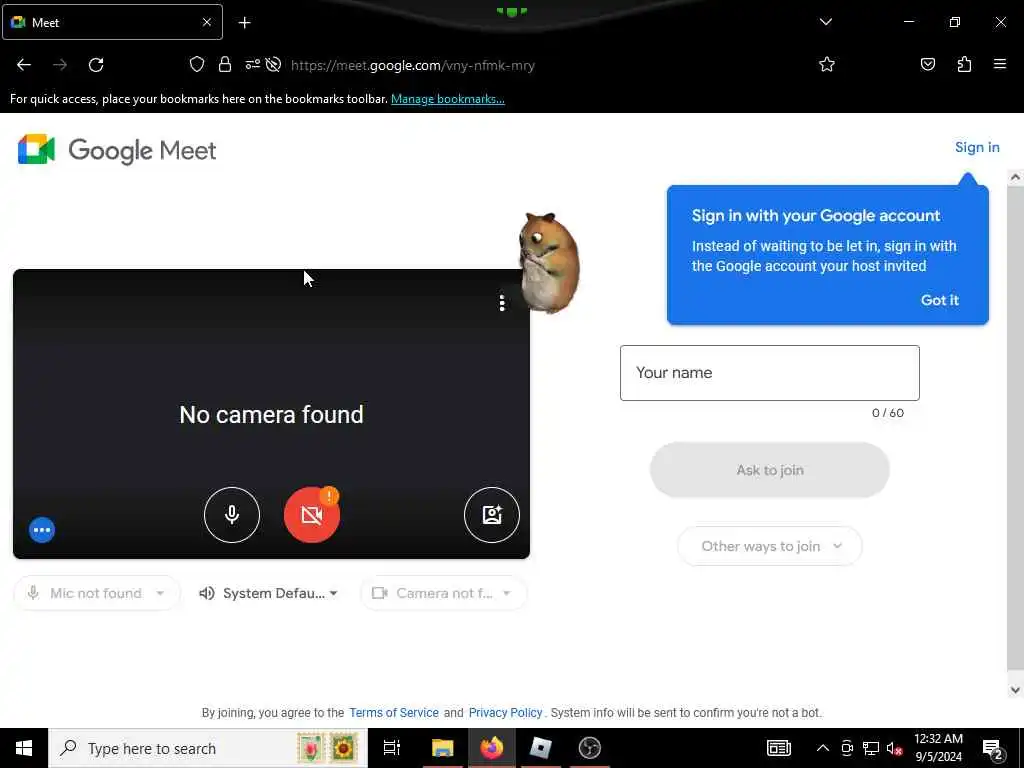Click the padlock site info icon
1024x768 pixels.
[x=225, y=64]
